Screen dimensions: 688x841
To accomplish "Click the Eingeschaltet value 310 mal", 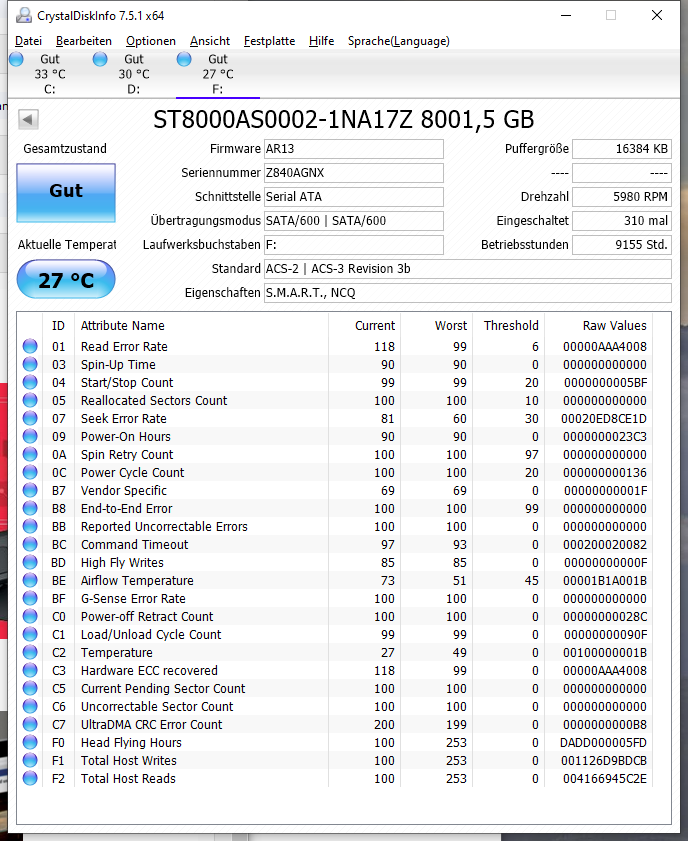I will tap(622, 220).
